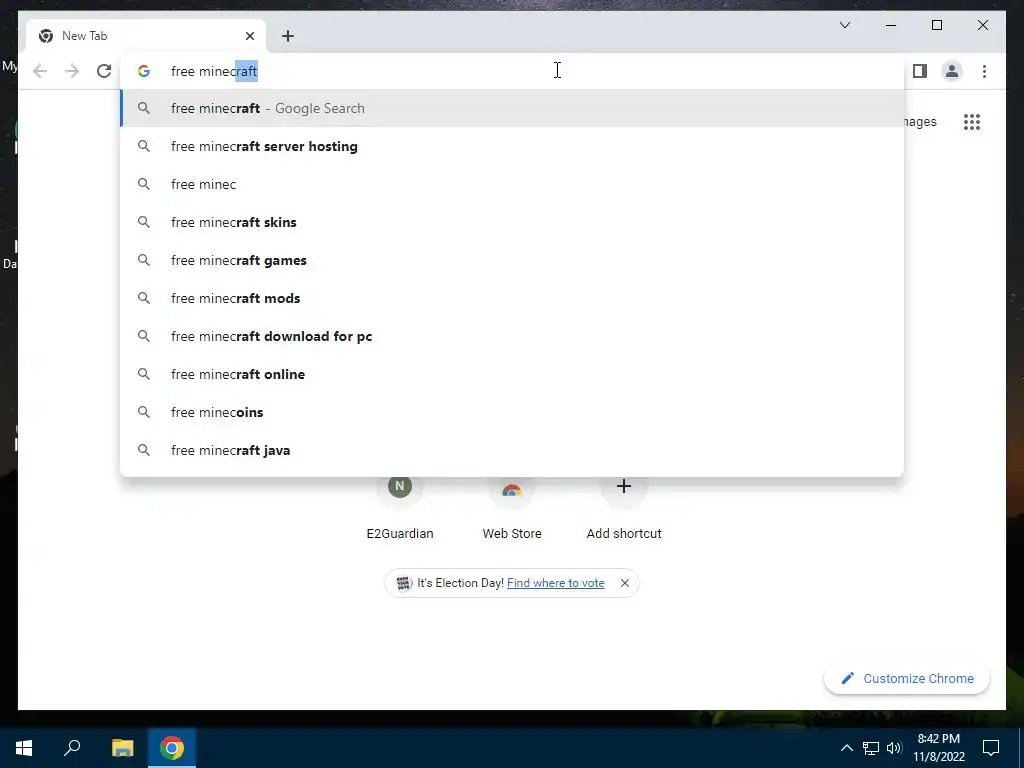Click the Election Day doodle icon
1024x768 pixels.
404,583
